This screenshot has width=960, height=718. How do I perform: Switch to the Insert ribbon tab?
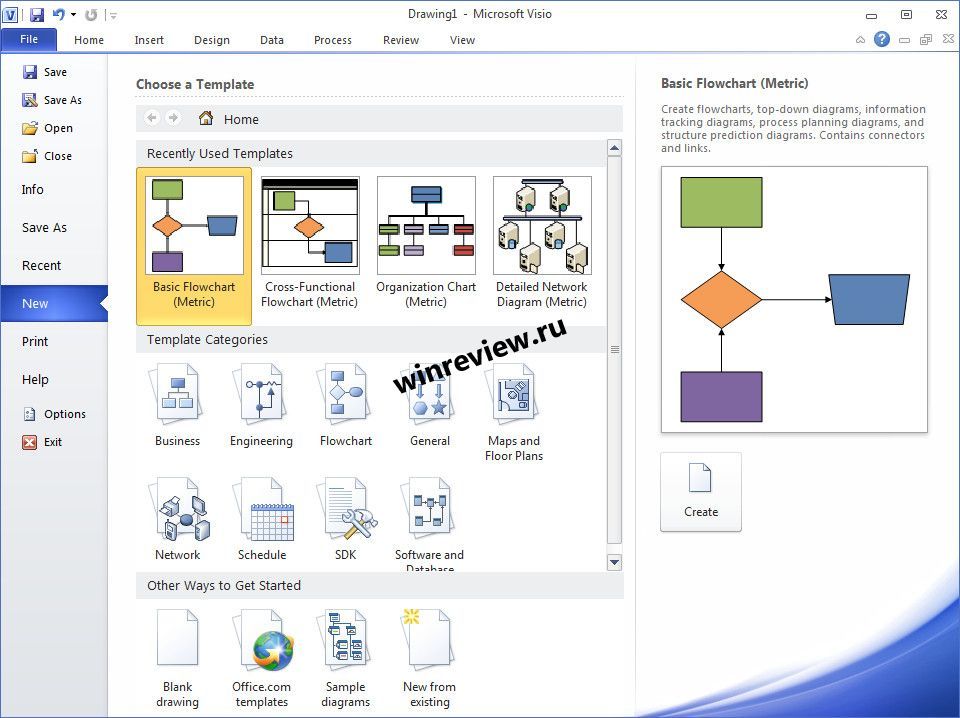coord(149,40)
